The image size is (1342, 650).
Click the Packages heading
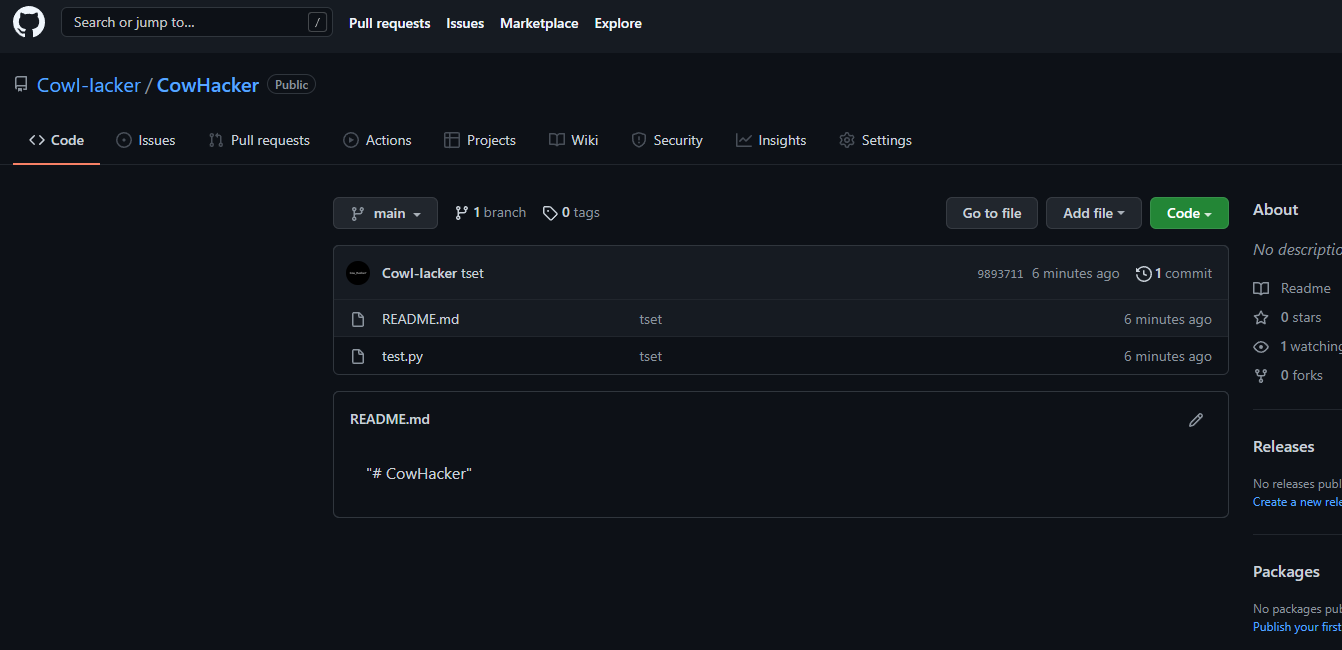click(x=1286, y=572)
